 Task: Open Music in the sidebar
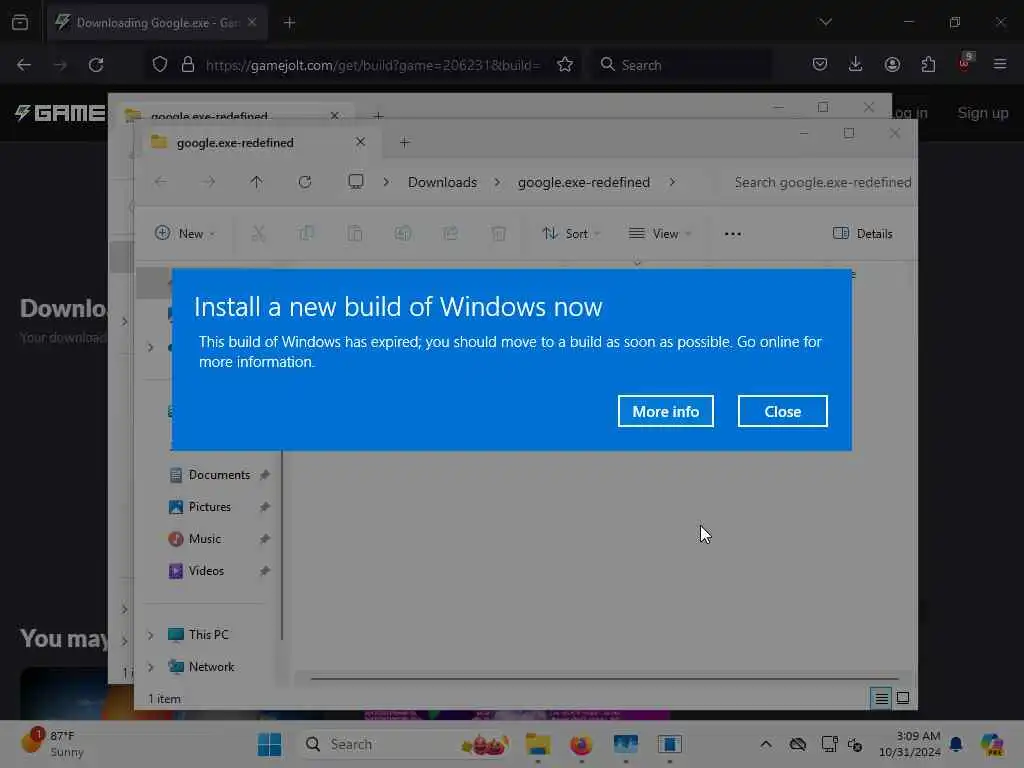204,539
